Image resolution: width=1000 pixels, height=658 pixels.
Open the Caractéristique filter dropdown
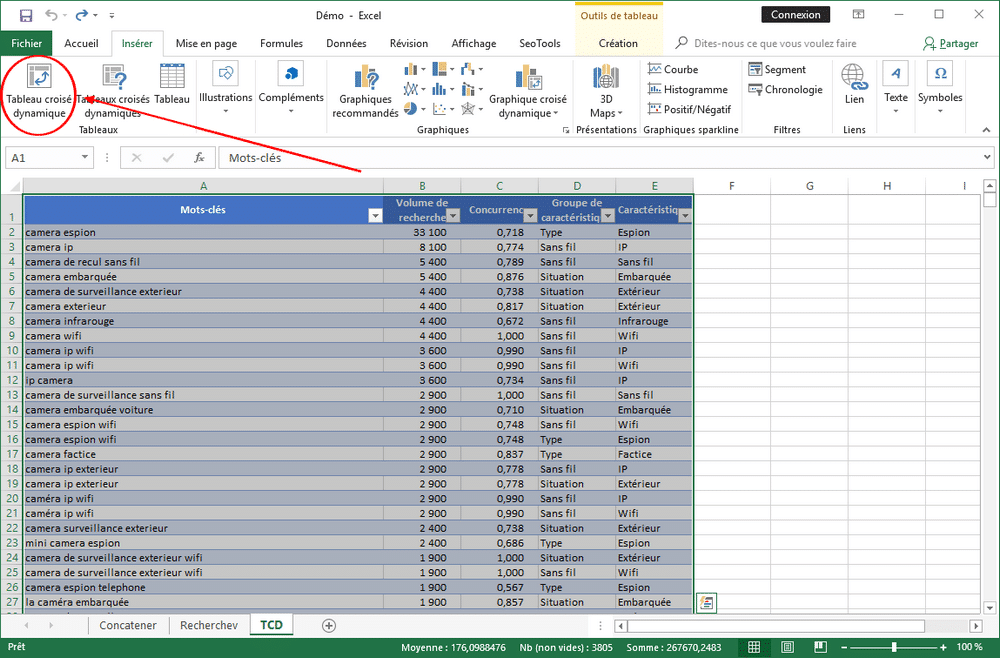(x=685, y=216)
